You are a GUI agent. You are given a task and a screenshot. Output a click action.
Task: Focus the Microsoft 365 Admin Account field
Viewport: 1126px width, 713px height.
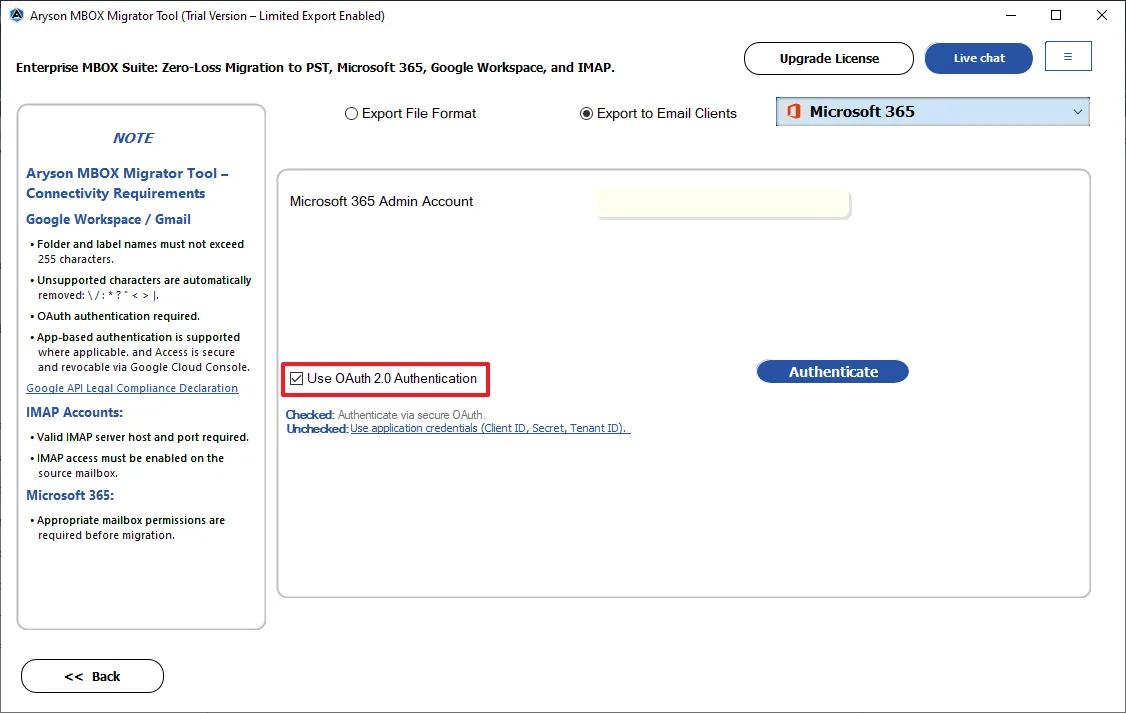(x=722, y=204)
